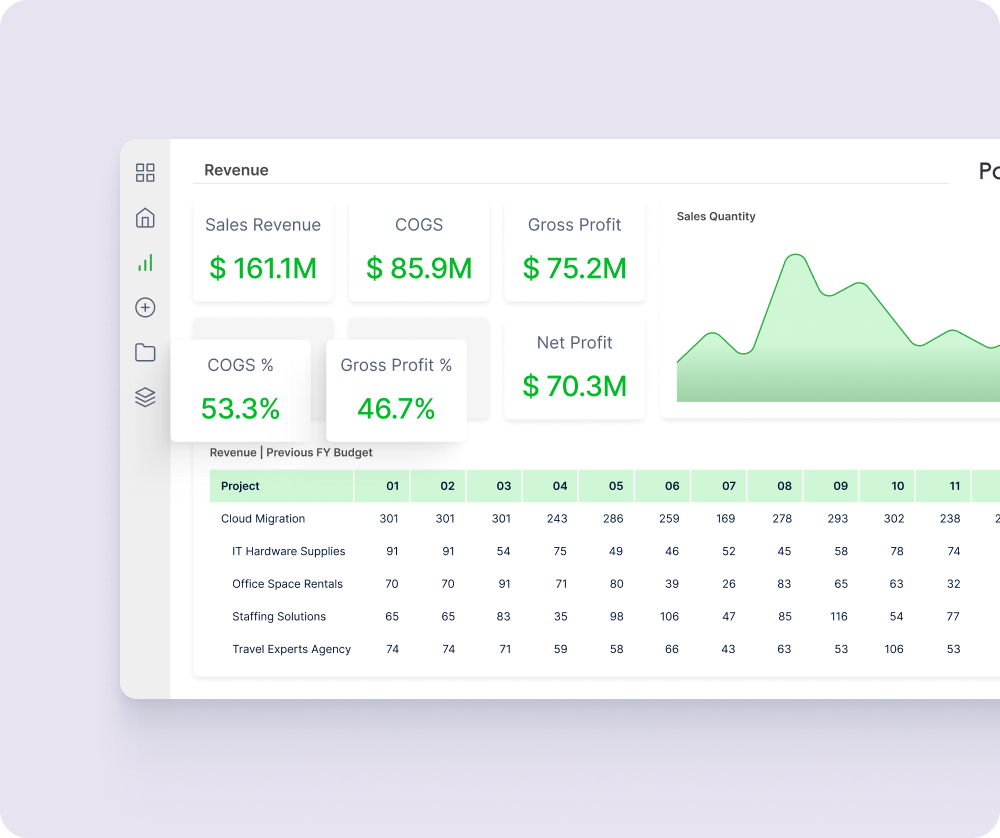Select the layers stack icon at sidebar bottom

point(145,396)
